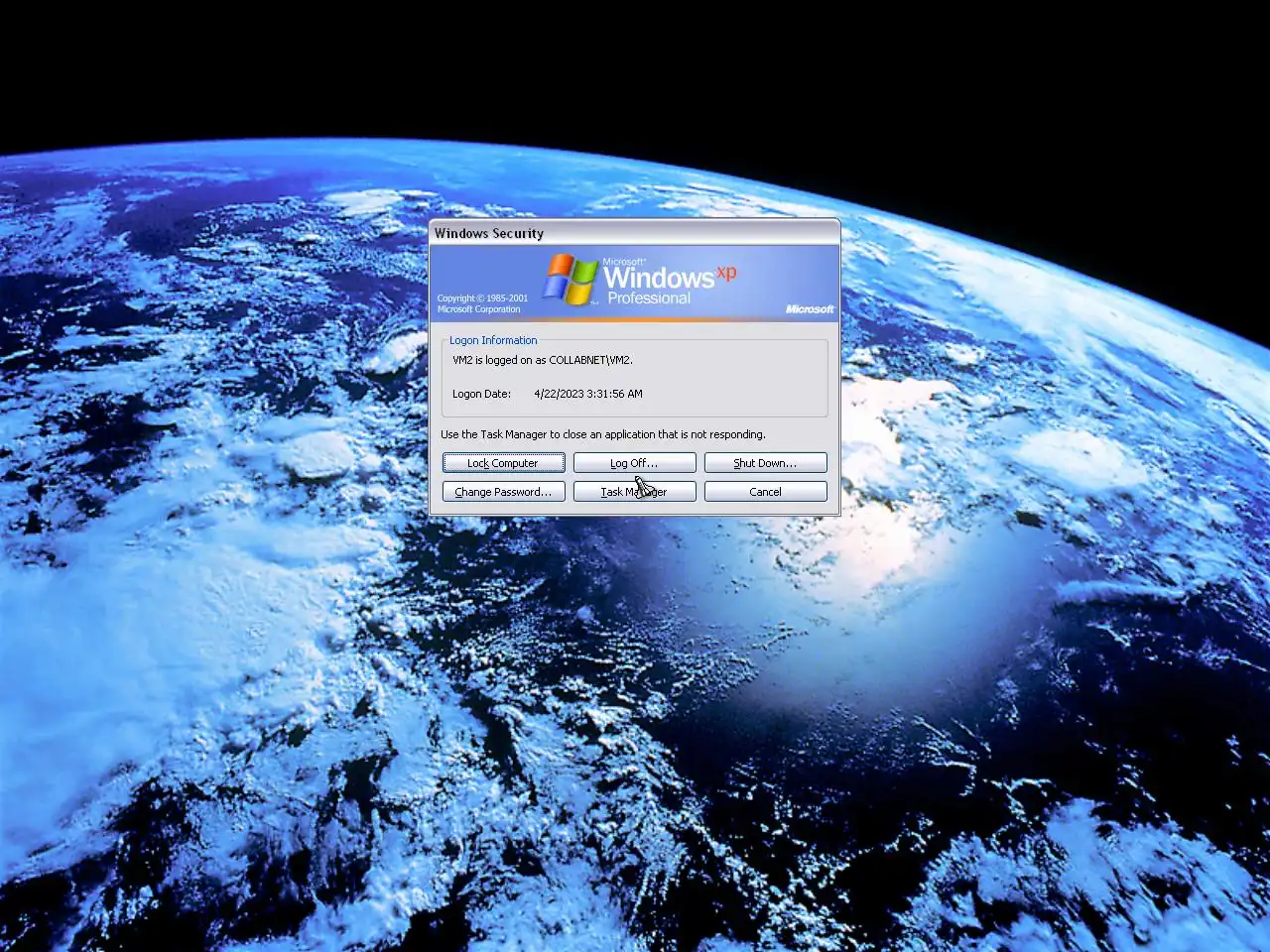Click the "Logon Date:" label
Viewport: 1270px width, 952px height.
click(x=481, y=394)
